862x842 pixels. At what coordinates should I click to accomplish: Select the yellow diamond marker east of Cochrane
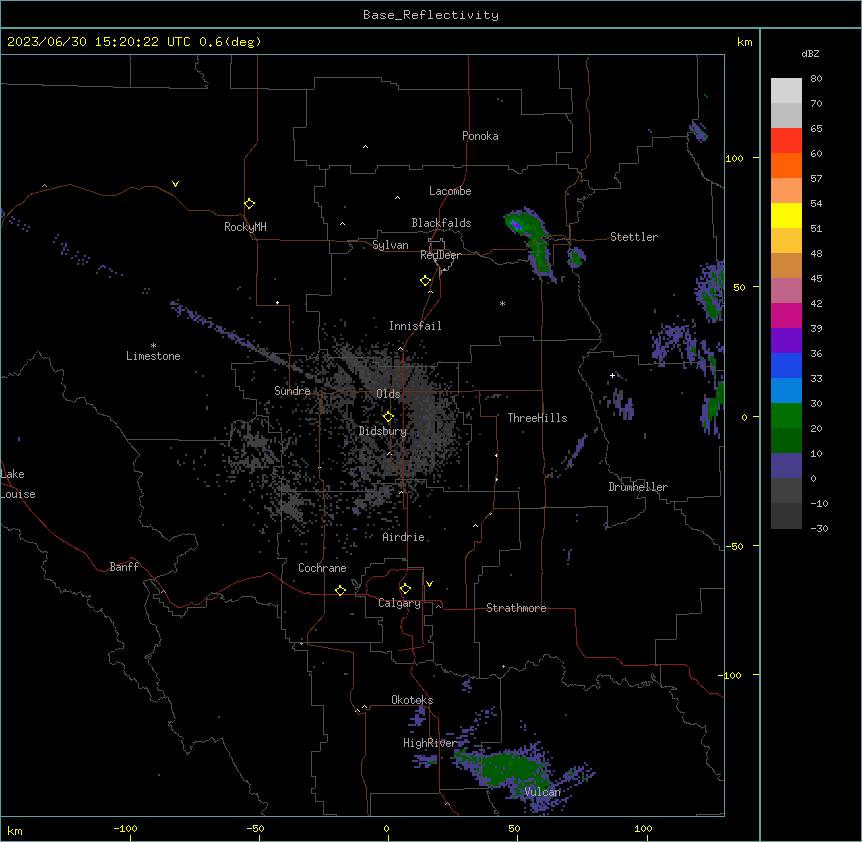click(340, 590)
